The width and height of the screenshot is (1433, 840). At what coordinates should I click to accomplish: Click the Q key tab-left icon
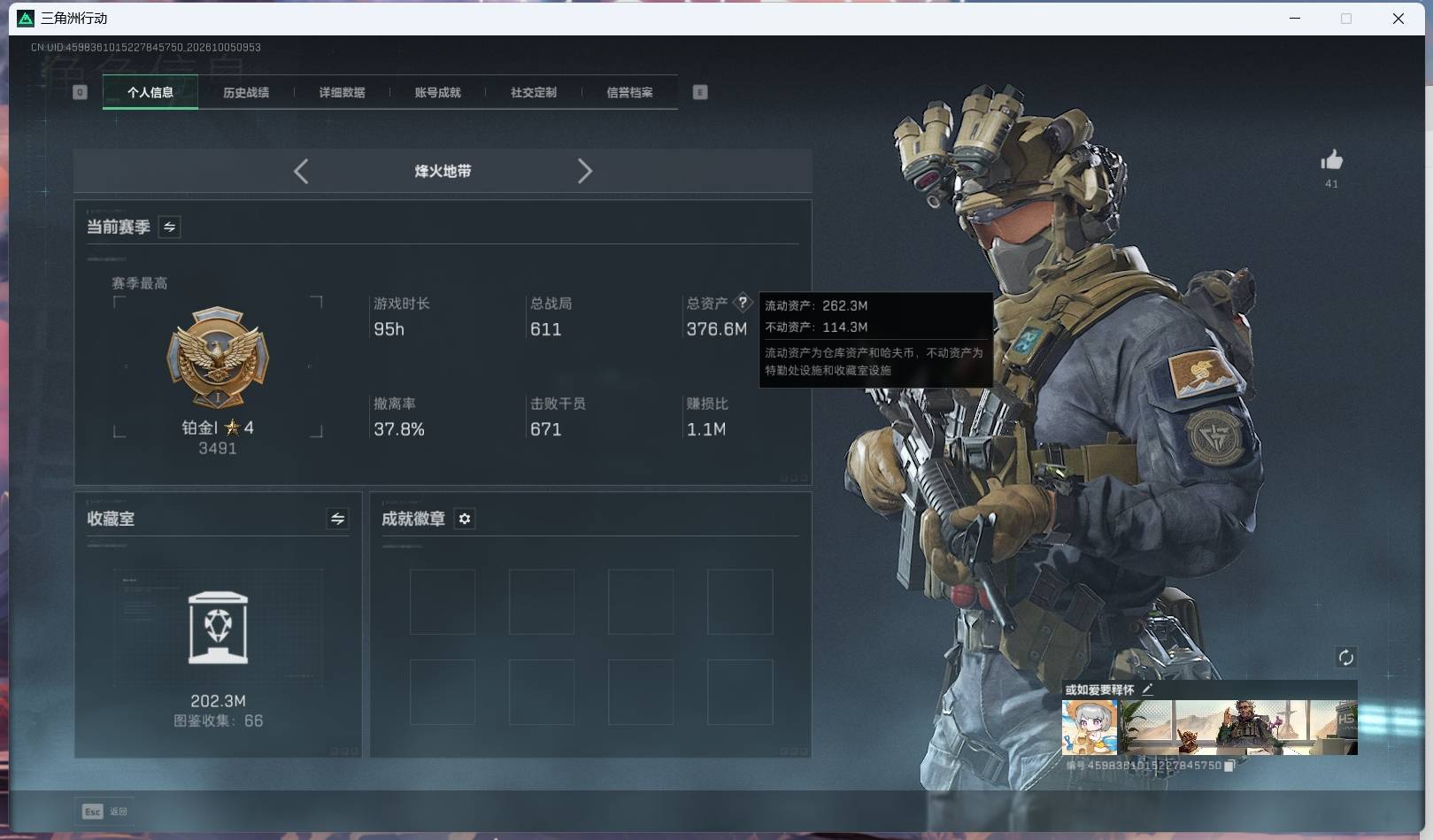tap(80, 92)
